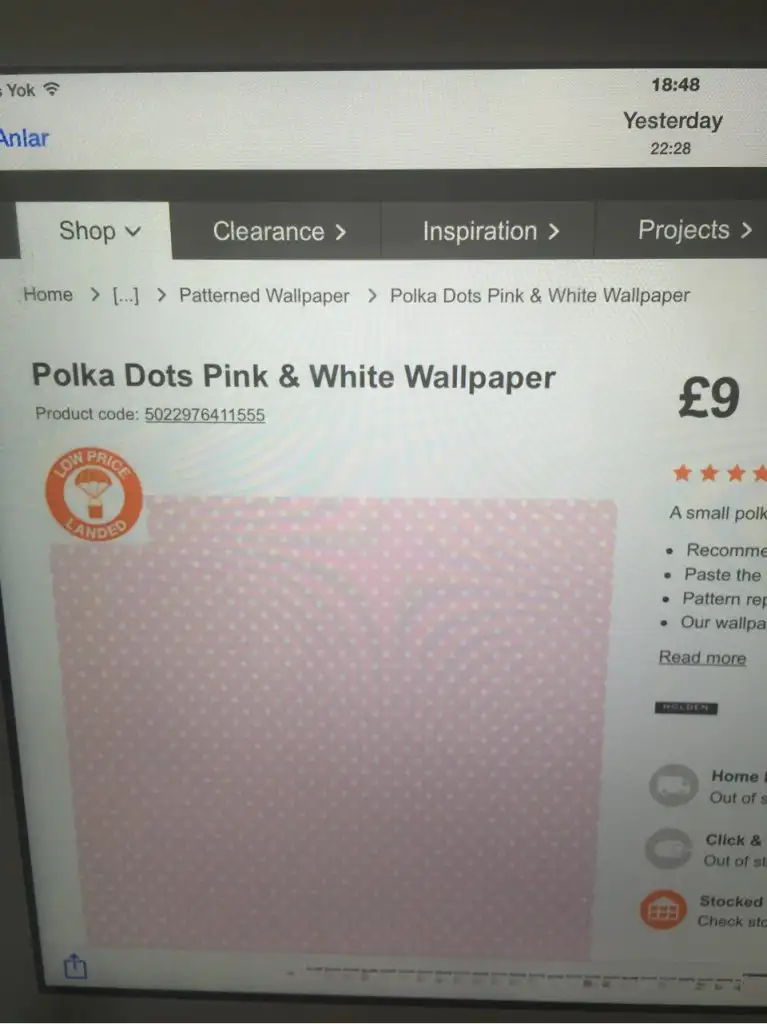This screenshot has height=1024, width=767.
Task: Click the home delivery truck icon
Action: (x=674, y=785)
